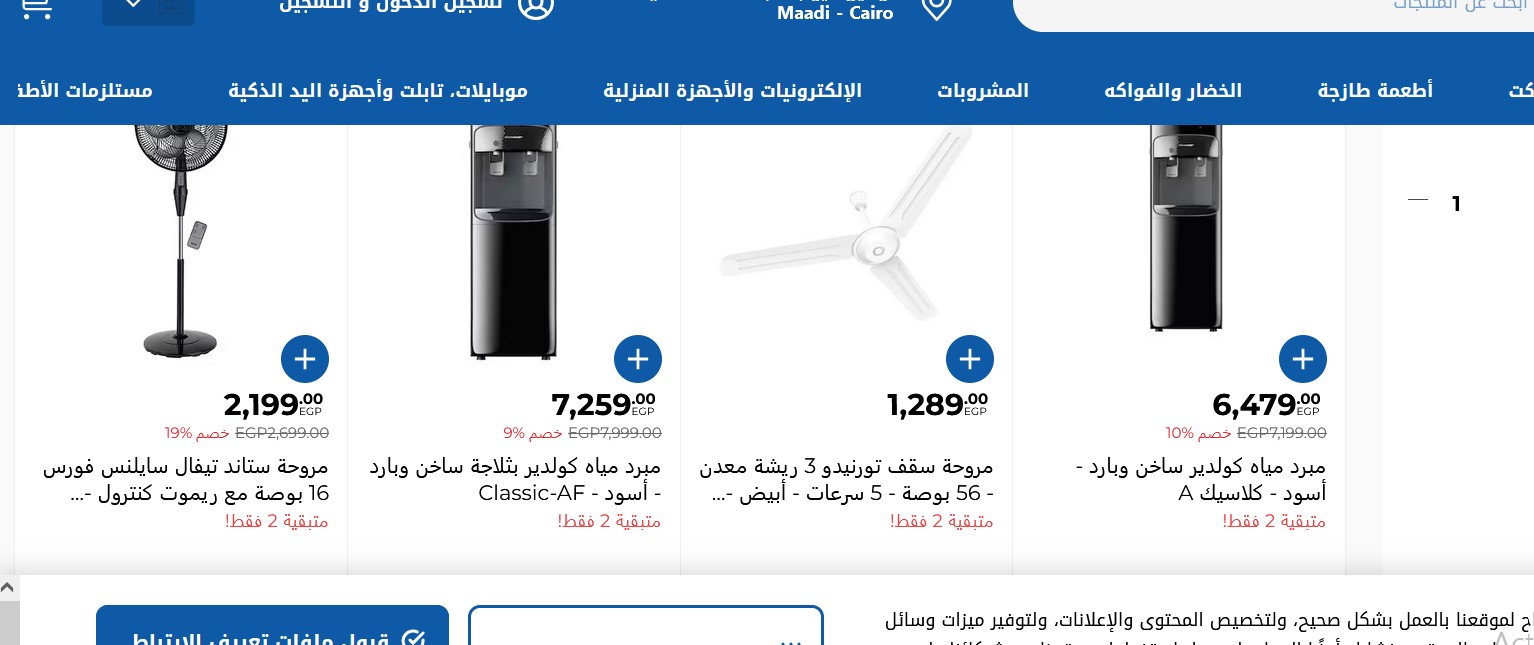This screenshot has height=645, width=1534.
Task: Add Koldair Classic A cooler to cart
Action: (1302, 359)
